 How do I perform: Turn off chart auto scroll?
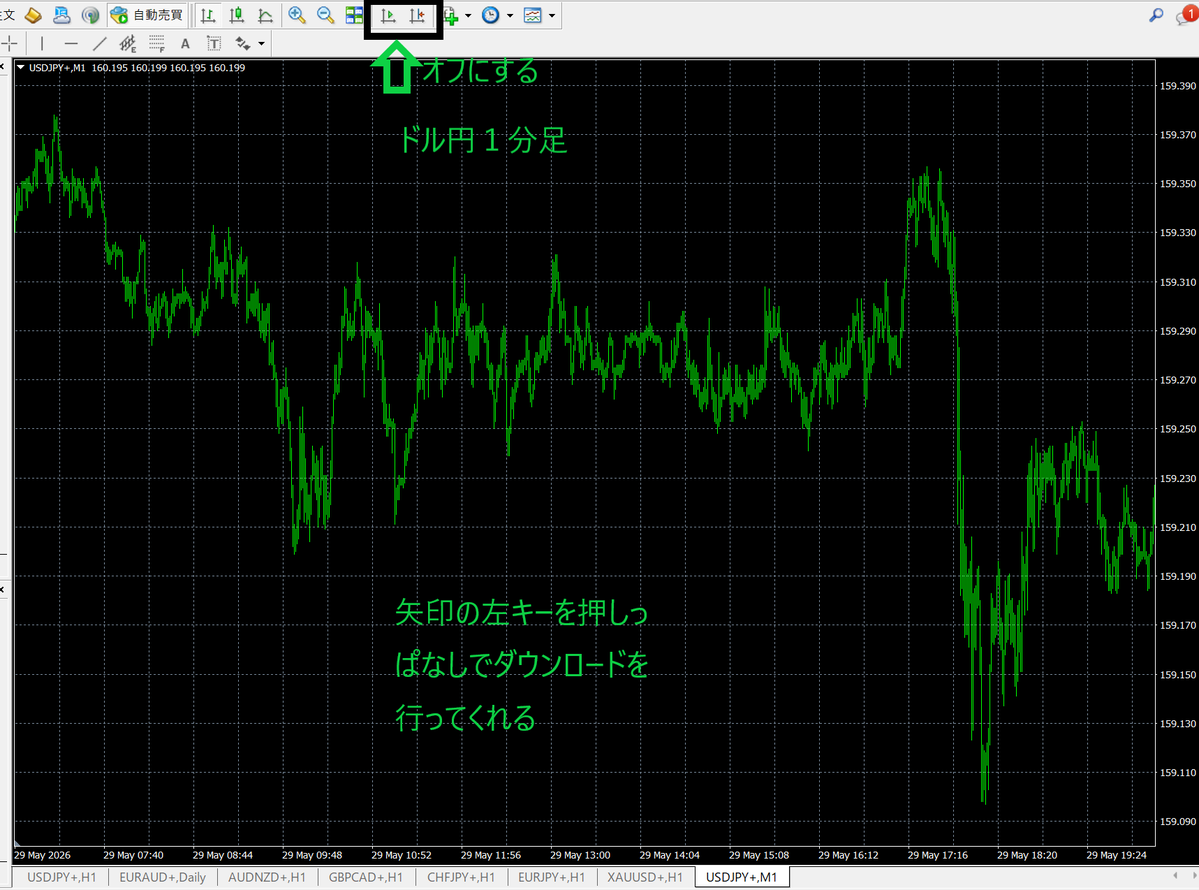click(x=388, y=15)
